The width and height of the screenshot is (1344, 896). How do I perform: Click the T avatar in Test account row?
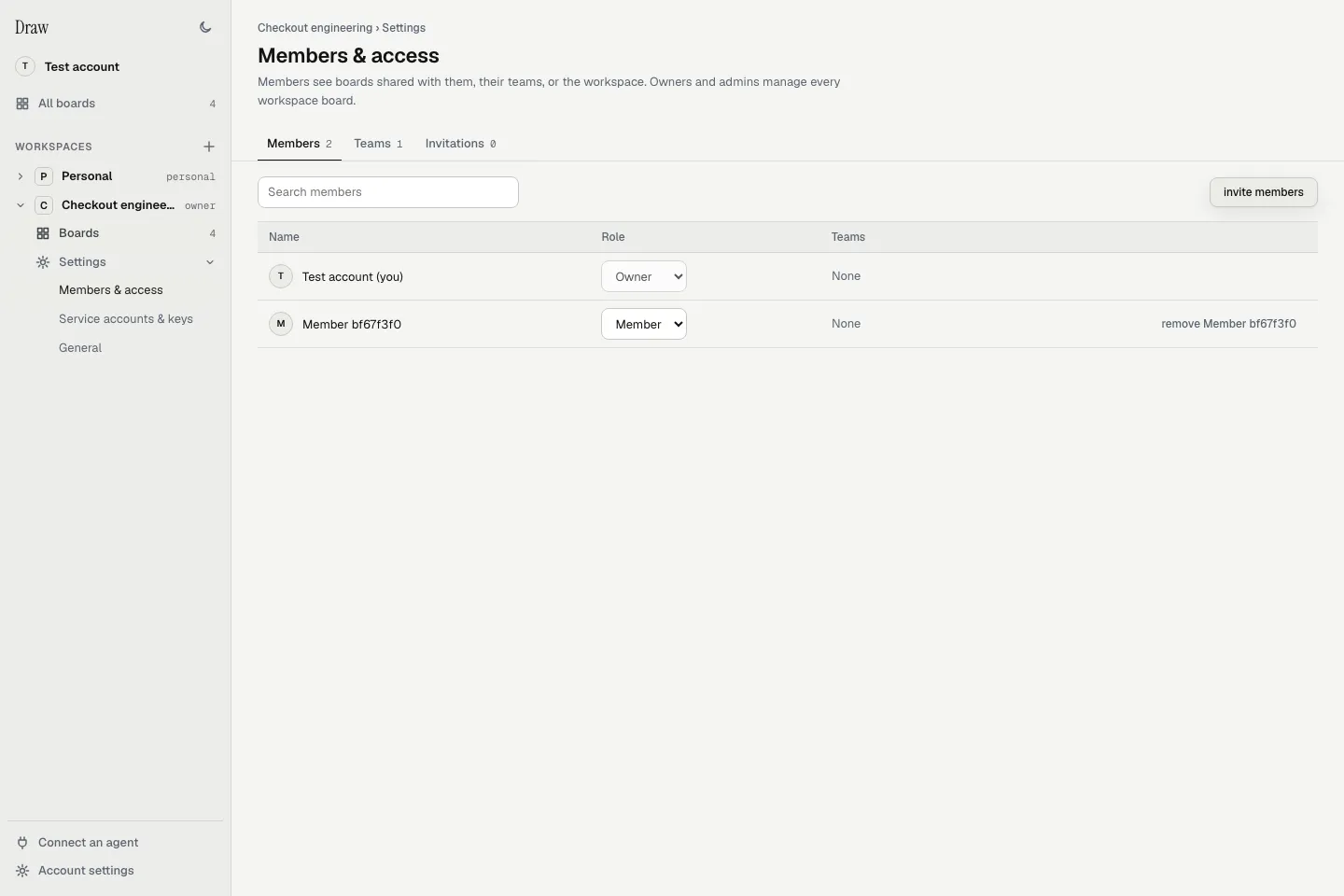281,276
